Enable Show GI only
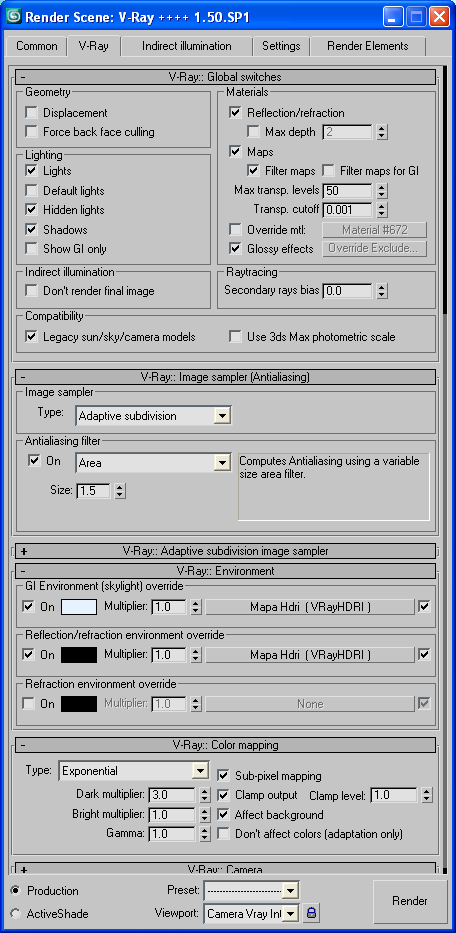The width and height of the screenshot is (456, 933). click(x=31, y=249)
